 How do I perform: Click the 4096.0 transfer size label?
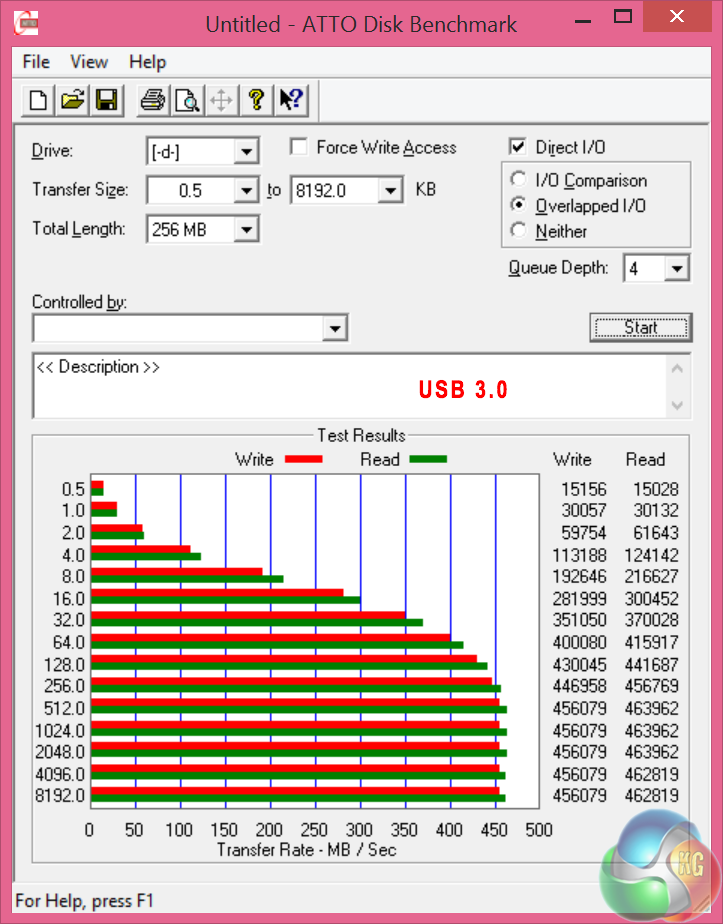60,774
